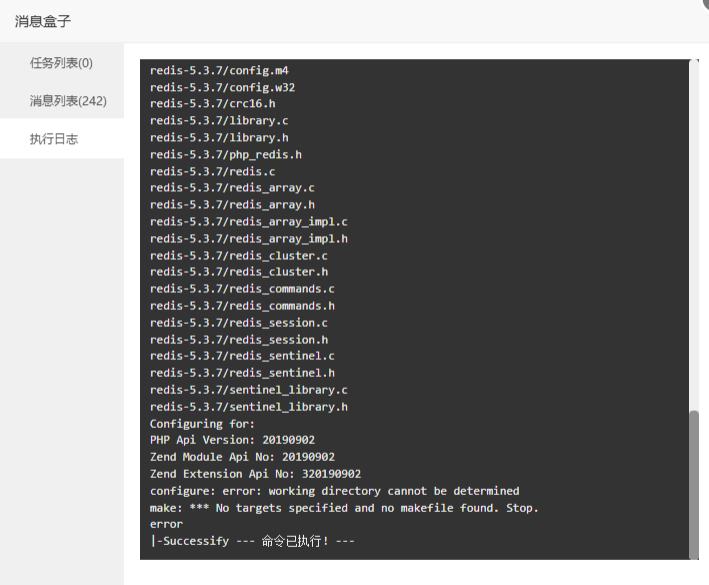This screenshot has width=709, height=585.
Task: Click the '|-Successify --- 命令已执行' line
Action: [252, 541]
